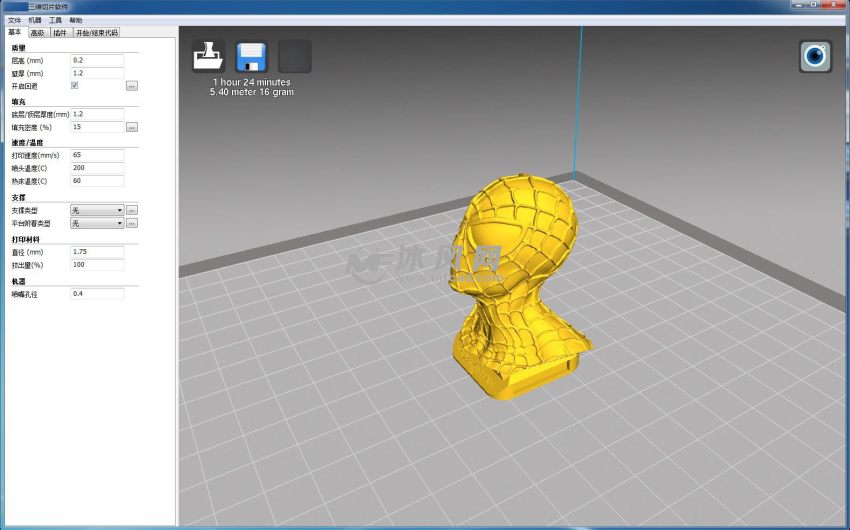Image resolution: width=850 pixels, height=530 pixels.
Task: Switch to the 高级 tab
Action: pyautogui.click(x=37, y=33)
